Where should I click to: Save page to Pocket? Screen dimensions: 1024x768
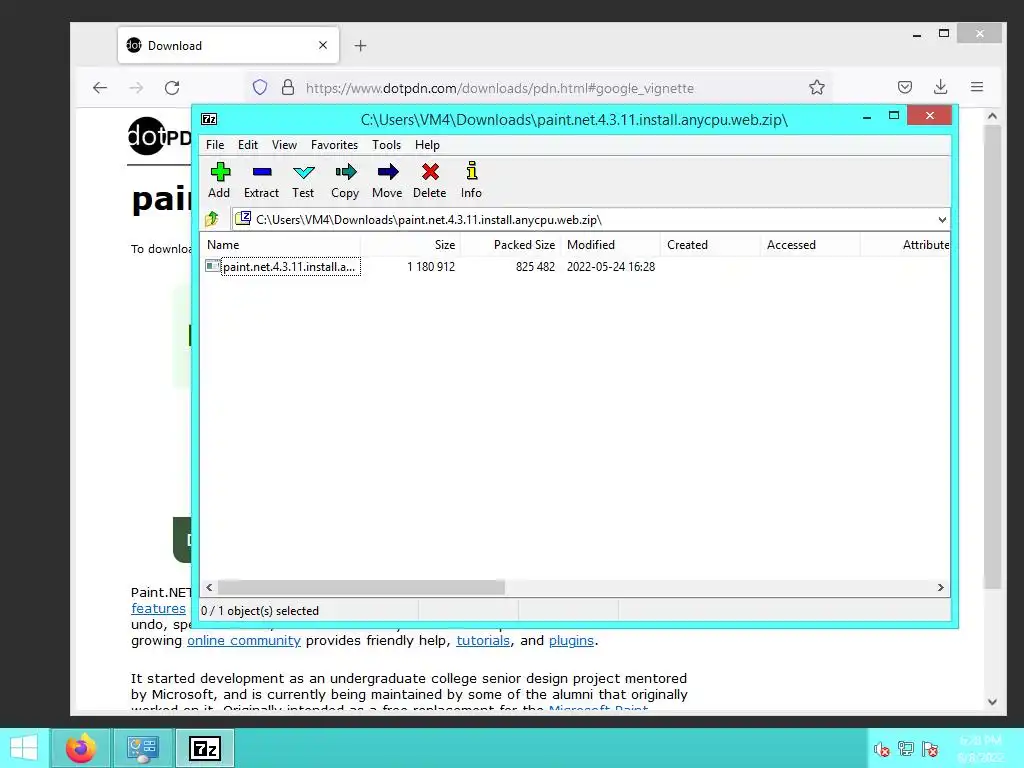tap(904, 87)
